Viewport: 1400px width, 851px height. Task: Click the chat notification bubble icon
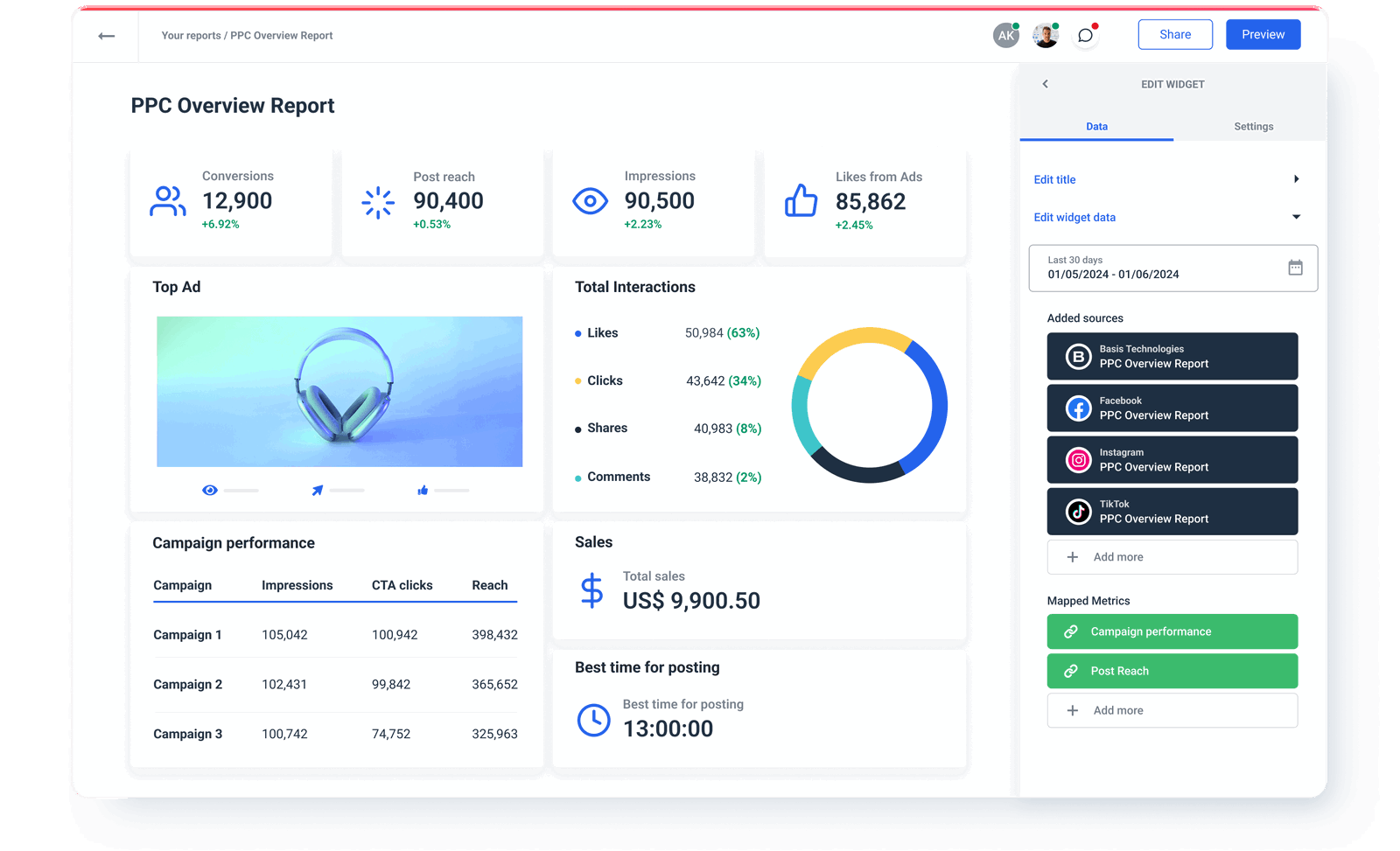tap(1085, 35)
